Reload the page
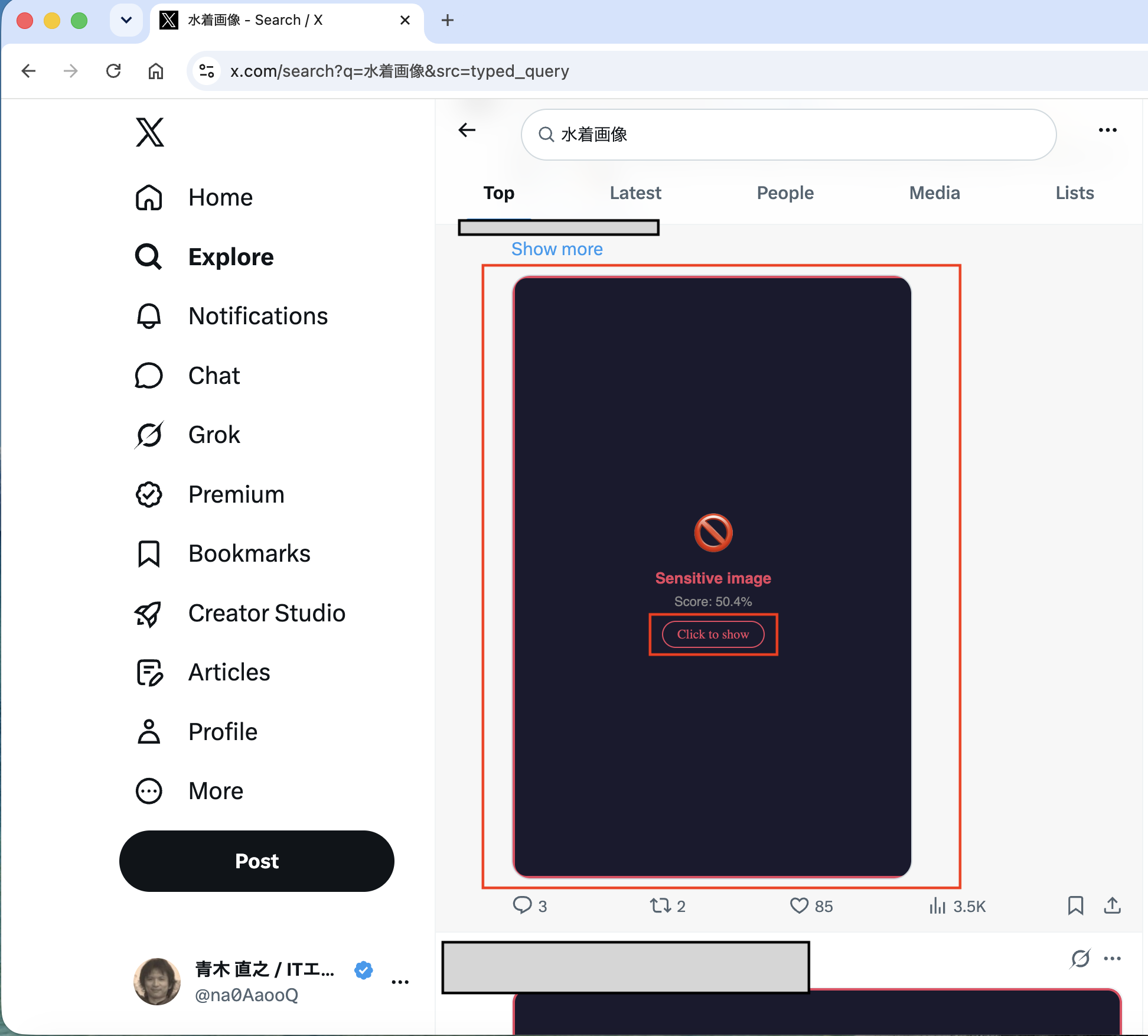 tap(113, 71)
